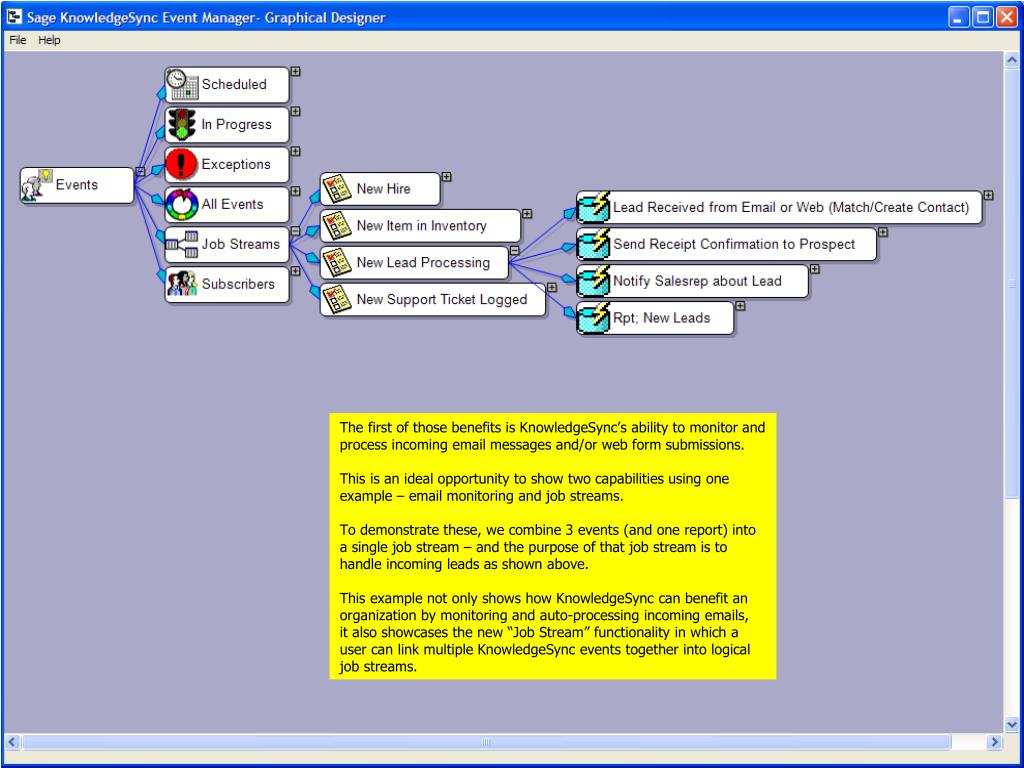Click the Send Receipt Confirmation event icon
Screen dimensions: 1024x768
pos(594,244)
